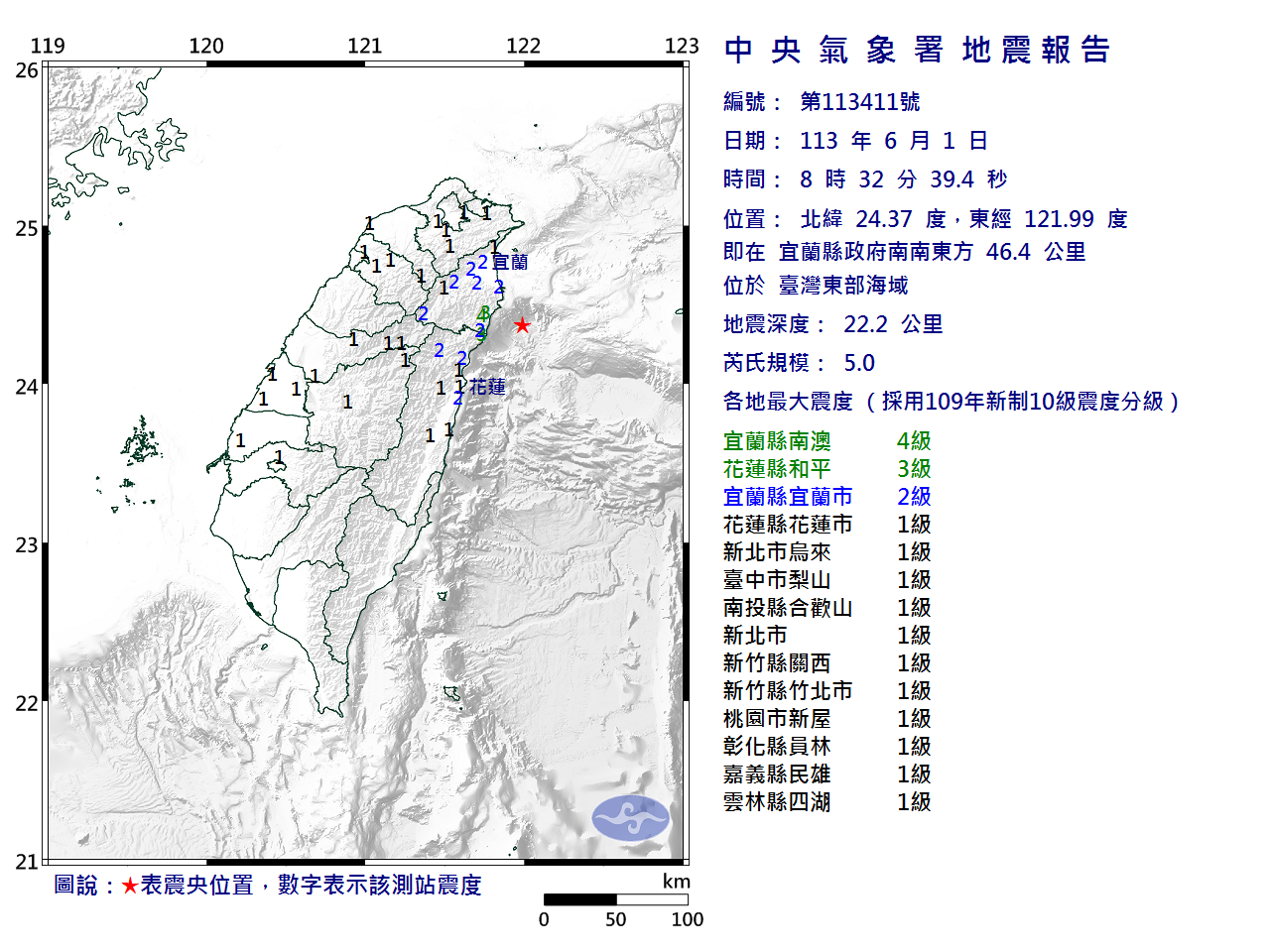Select report number 第113411號
Screen dimensions: 1270x952
click(859, 102)
